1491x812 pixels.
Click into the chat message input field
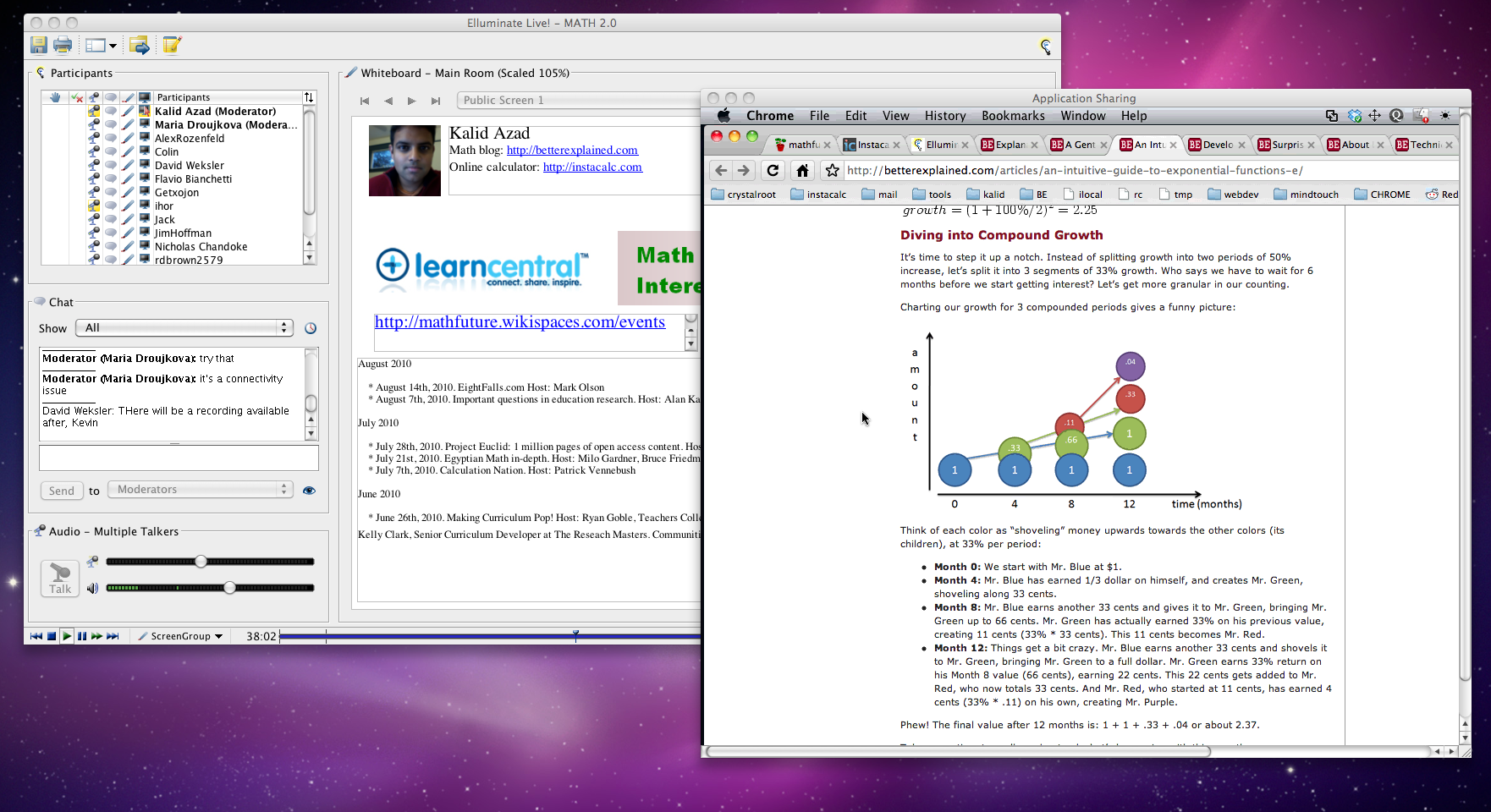[x=179, y=458]
